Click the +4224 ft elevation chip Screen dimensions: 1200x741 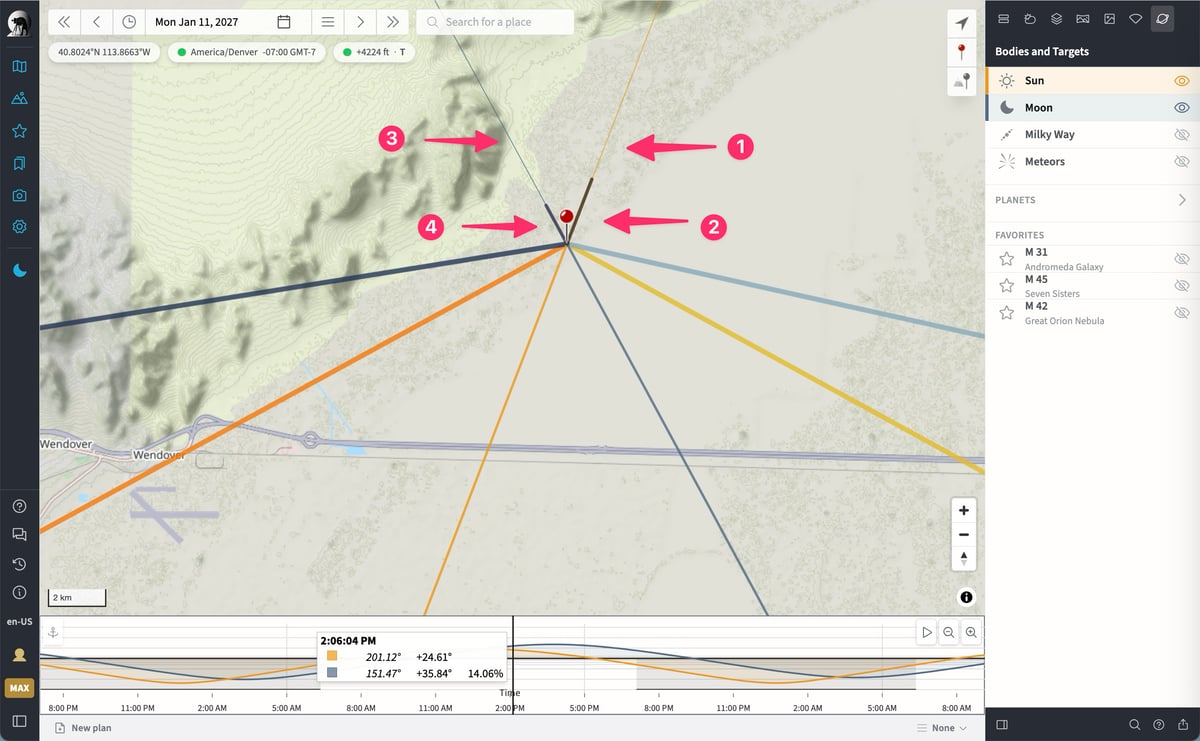375,51
